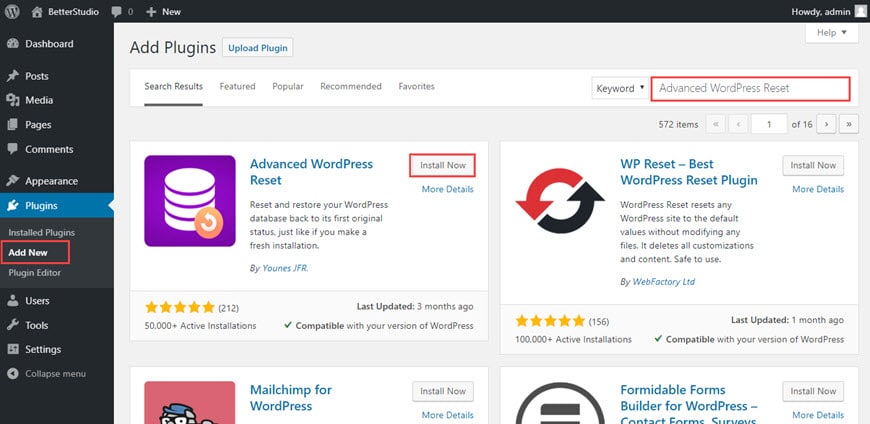Viewport: 870px width, 424px height.
Task: Install Mailchimp for WordPress plugin
Action: point(443,391)
